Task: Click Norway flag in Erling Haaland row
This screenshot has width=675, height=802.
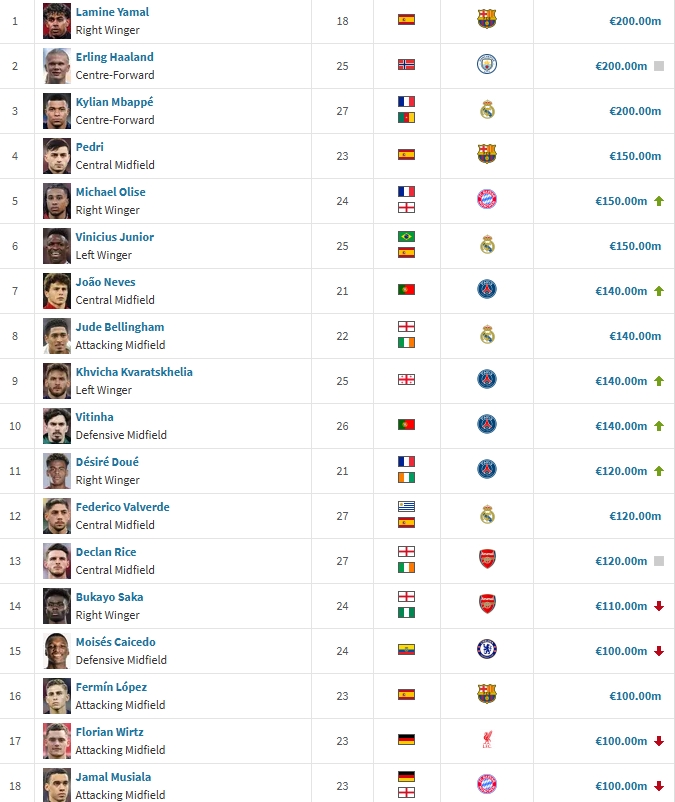Action: coord(407,64)
